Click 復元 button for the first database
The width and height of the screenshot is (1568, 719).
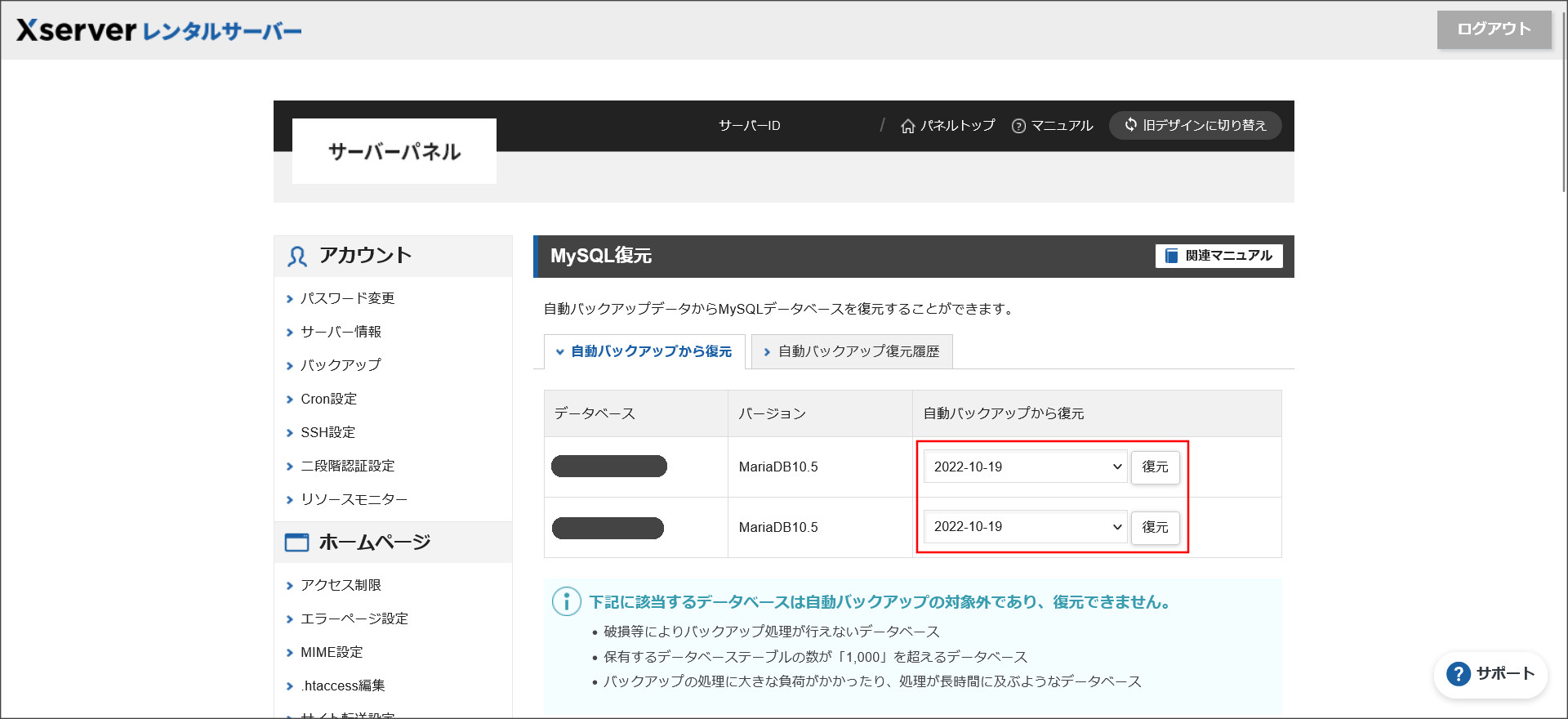coord(1155,467)
